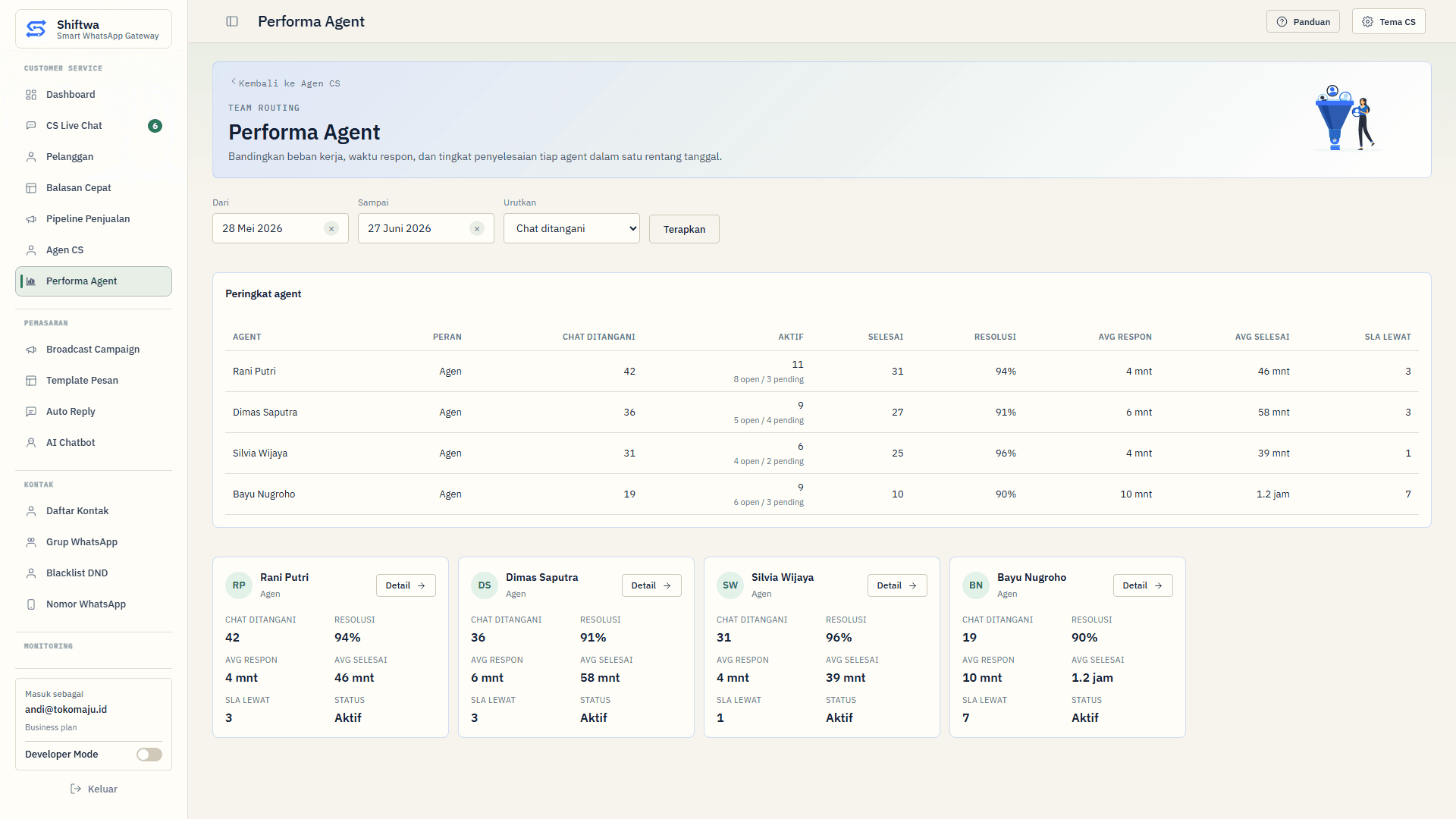The height and width of the screenshot is (819, 1456).
Task: Click the SLA Lewat column header
Action: point(1388,337)
